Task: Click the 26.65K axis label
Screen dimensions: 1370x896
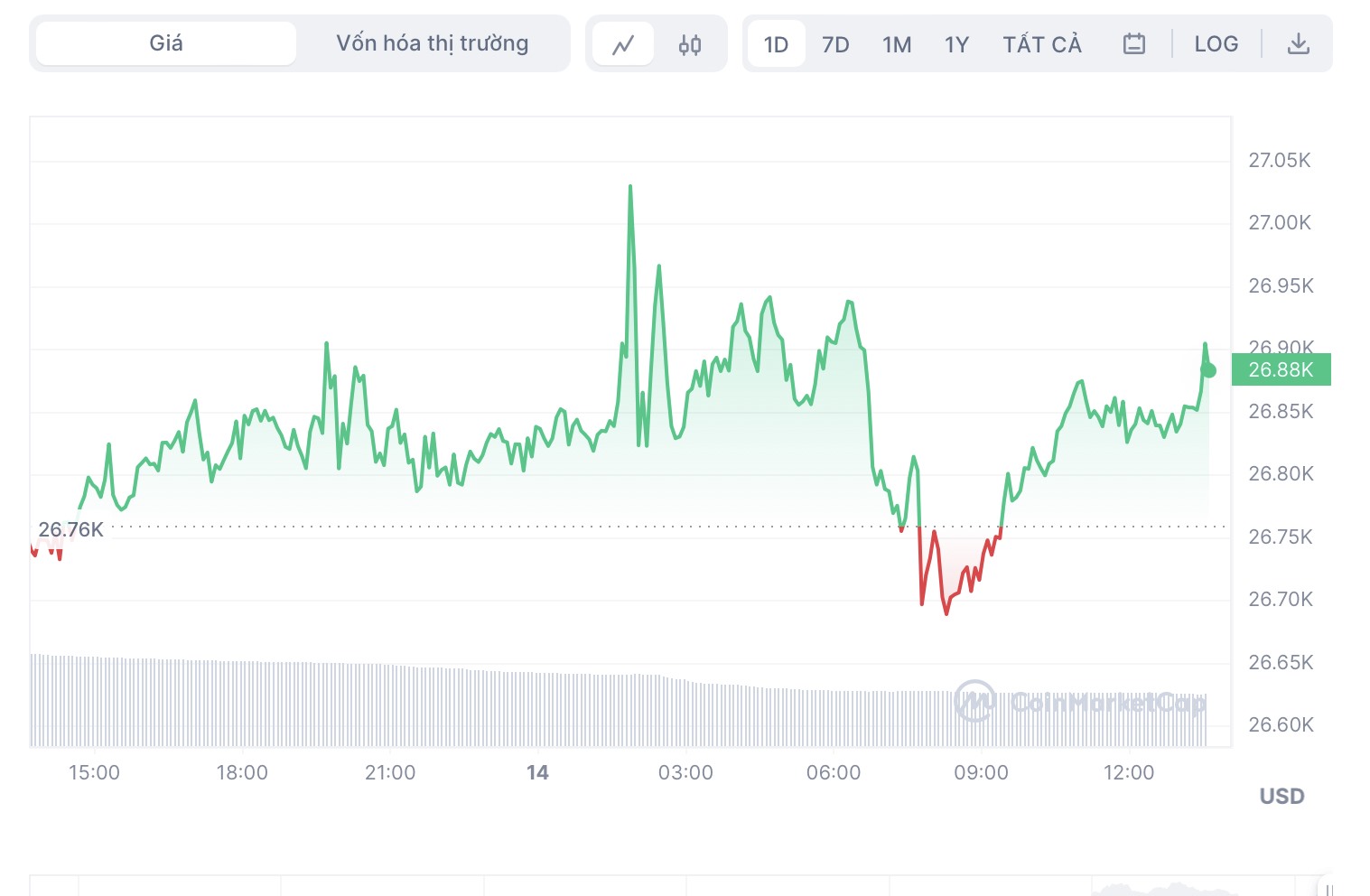Action: click(1281, 663)
